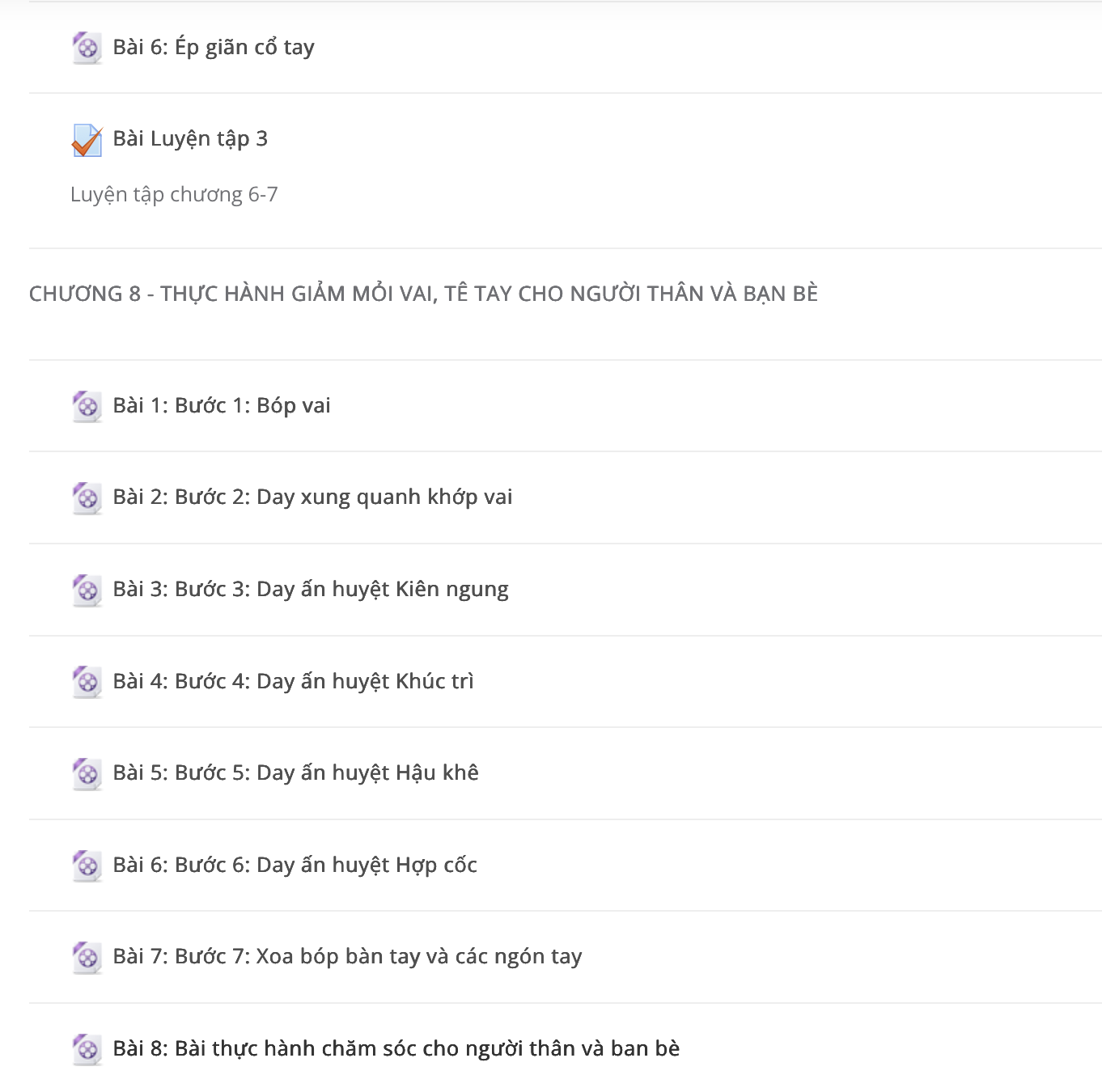This screenshot has height=1092, width=1102.
Task: Open Bài 6: Day ấn huyệt Hợp cốc
Action: [x=295, y=865]
